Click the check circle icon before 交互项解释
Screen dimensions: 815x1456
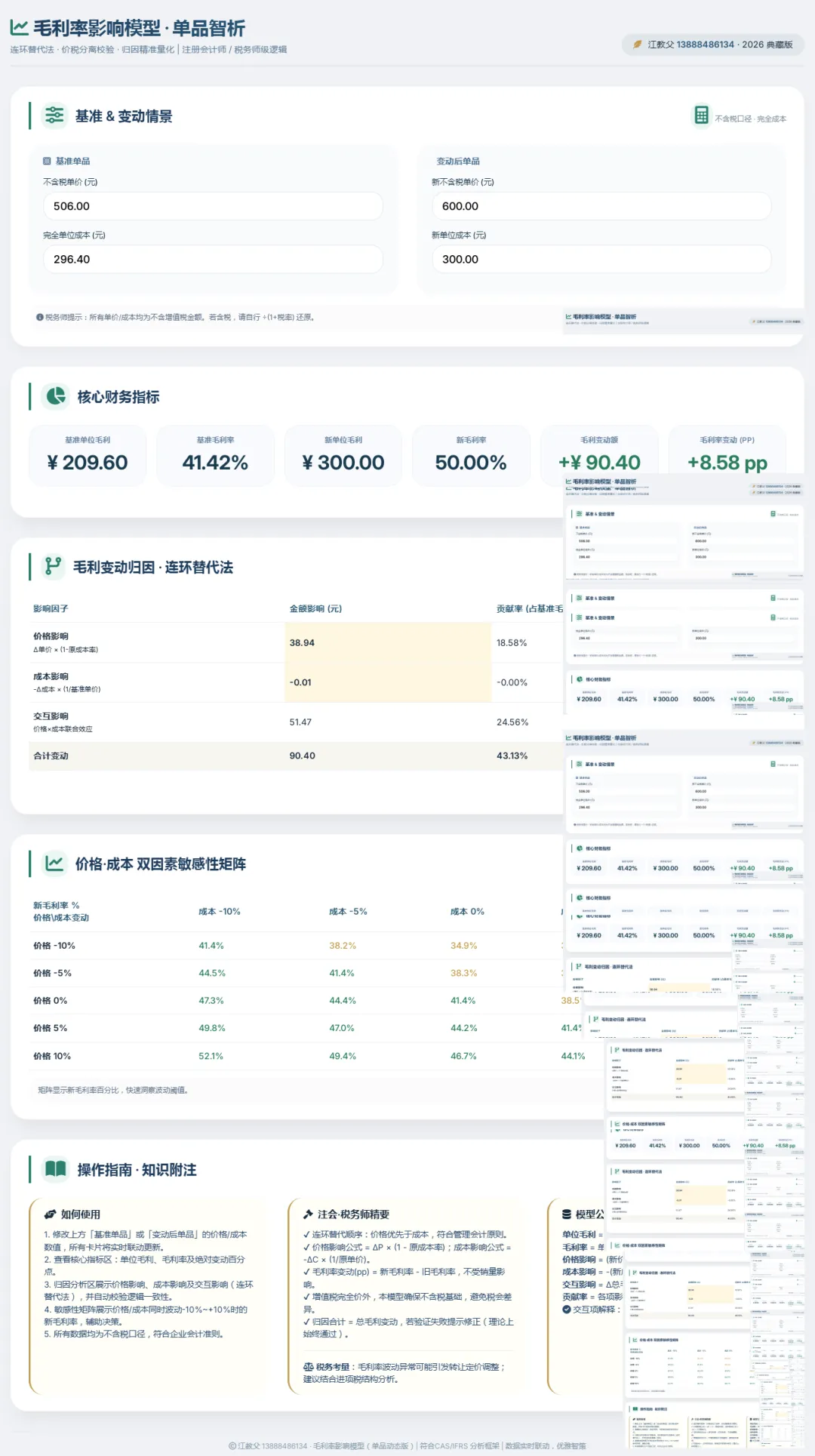[x=566, y=1310]
